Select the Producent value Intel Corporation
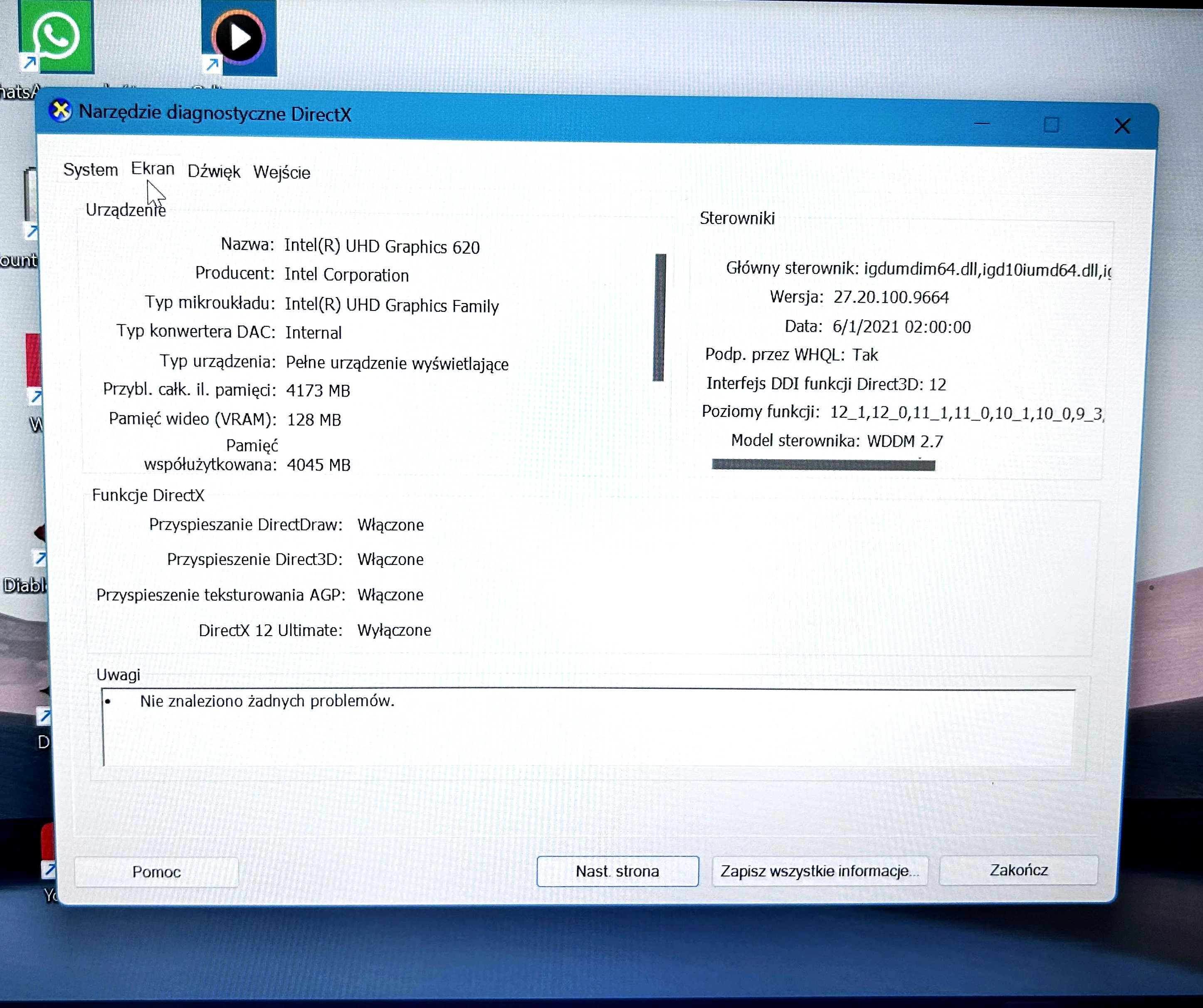Viewport: 1203px width, 1008px height. click(346, 274)
